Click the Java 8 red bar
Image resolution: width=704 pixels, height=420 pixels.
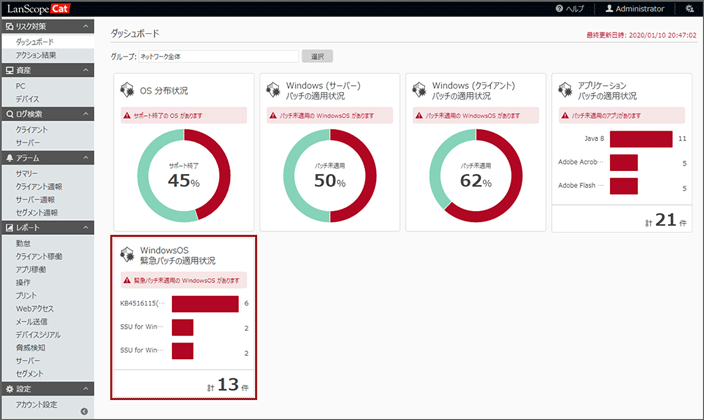pos(638,138)
